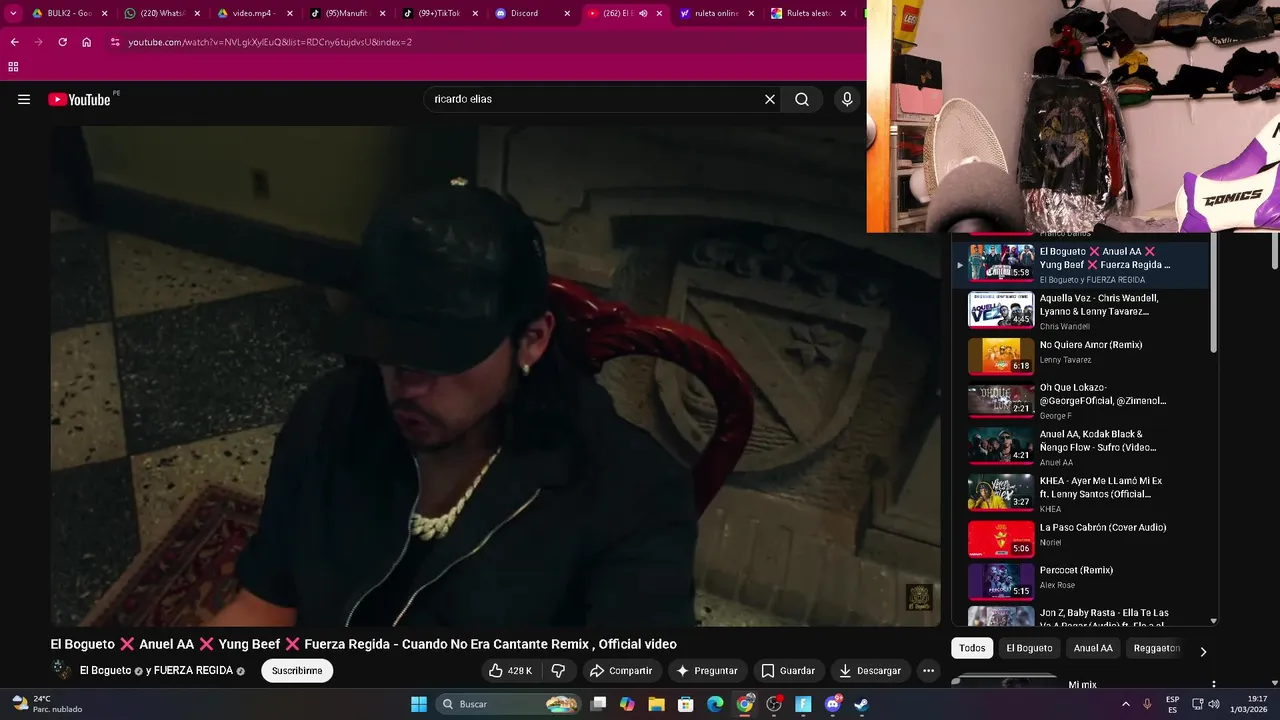Open Windows Start menu
This screenshot has width=1280, height=720.
[419, 704]
